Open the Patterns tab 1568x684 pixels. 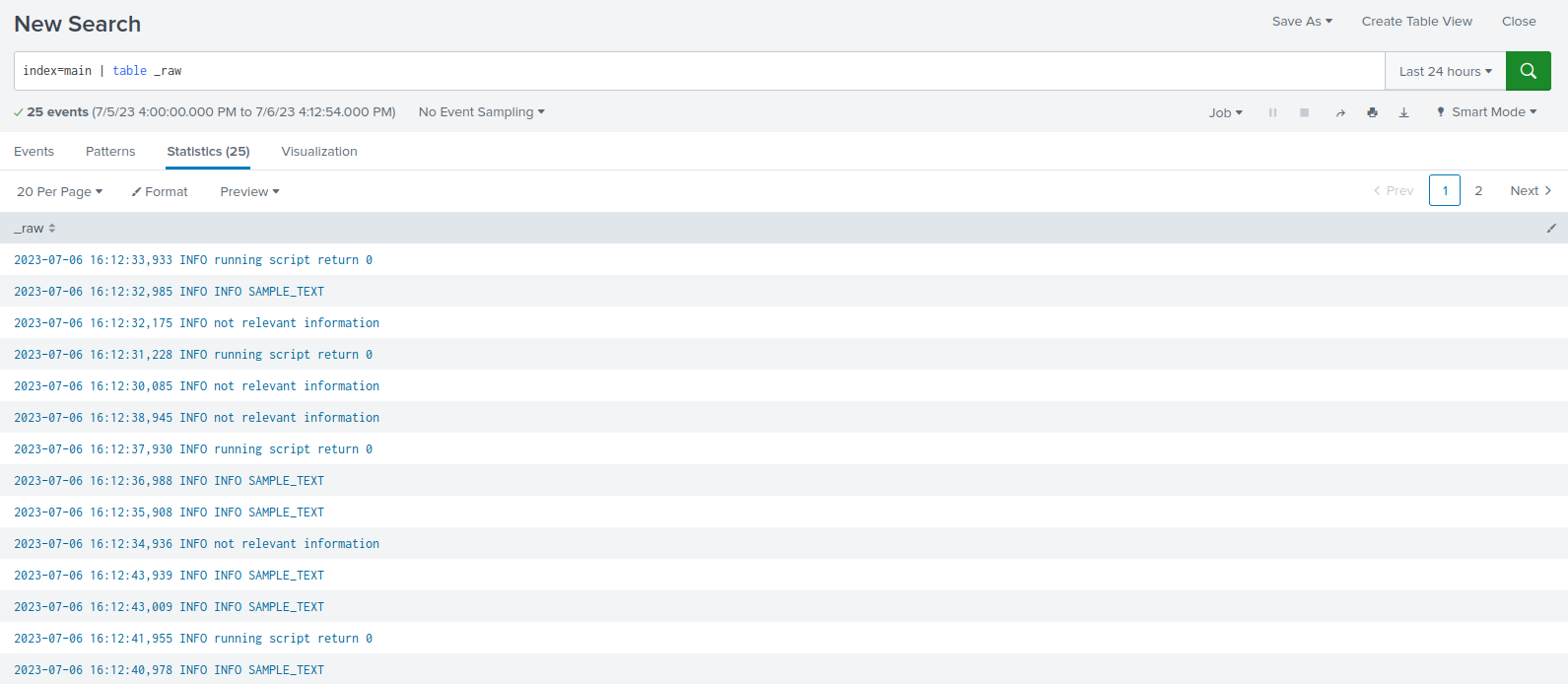pos(110,152)
